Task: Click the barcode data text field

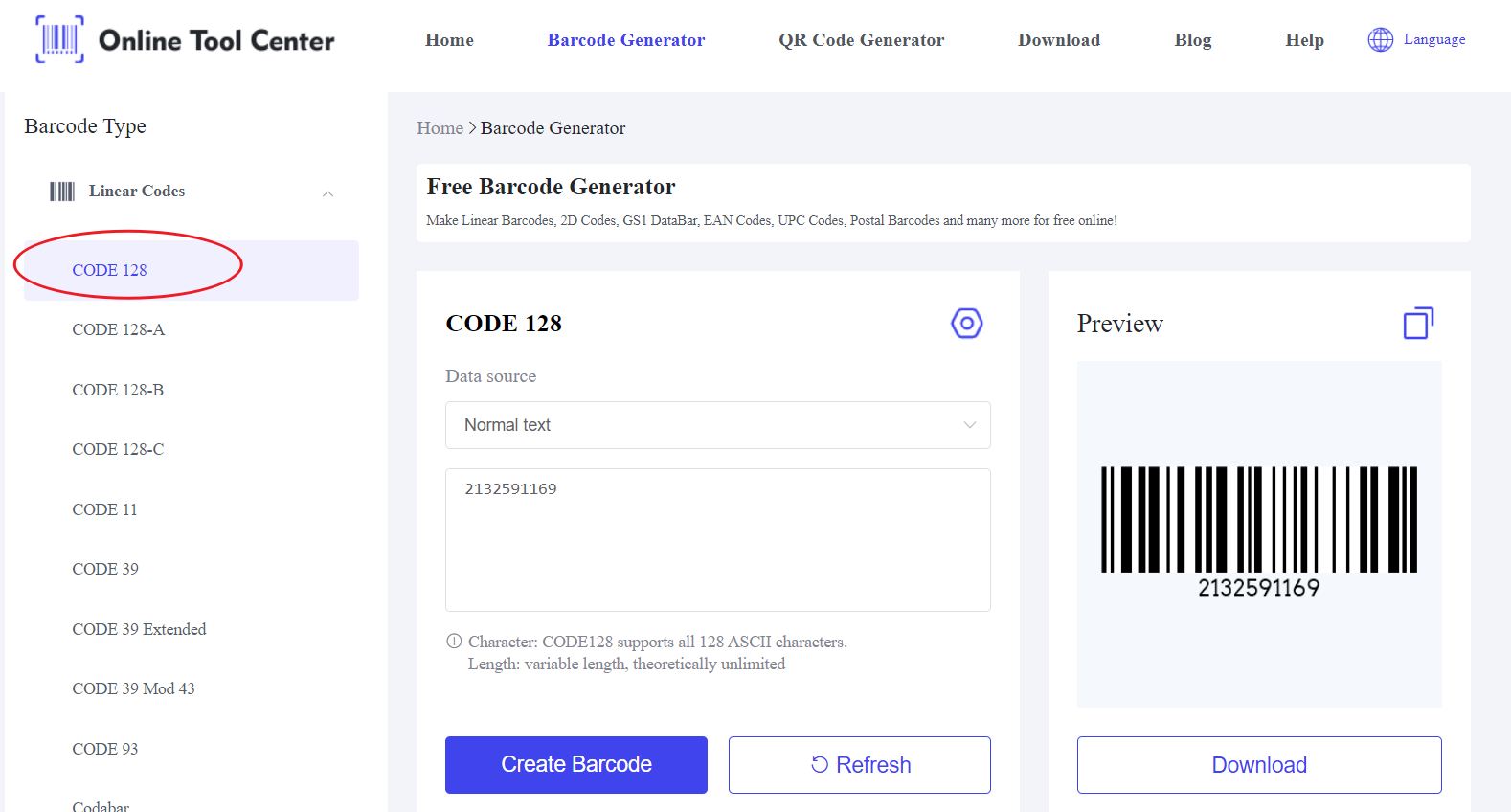Action: point(717,539)
